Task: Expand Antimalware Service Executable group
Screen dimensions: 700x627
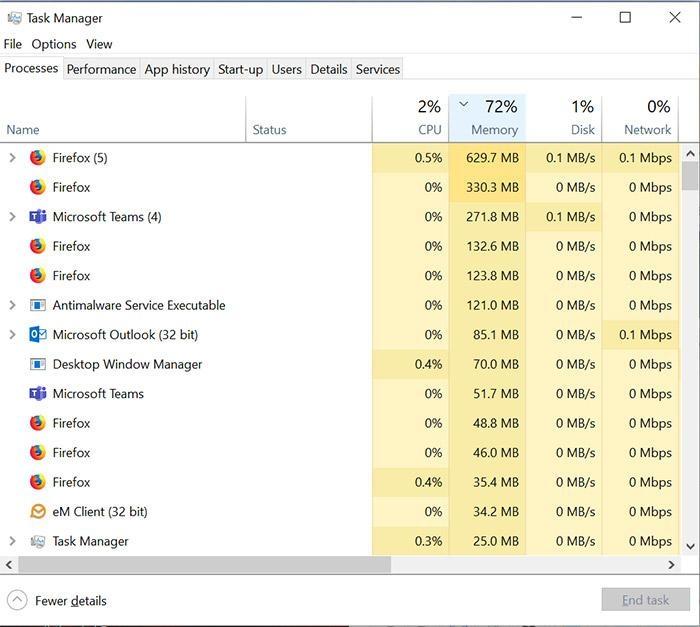Action: [x=12, y=305]
